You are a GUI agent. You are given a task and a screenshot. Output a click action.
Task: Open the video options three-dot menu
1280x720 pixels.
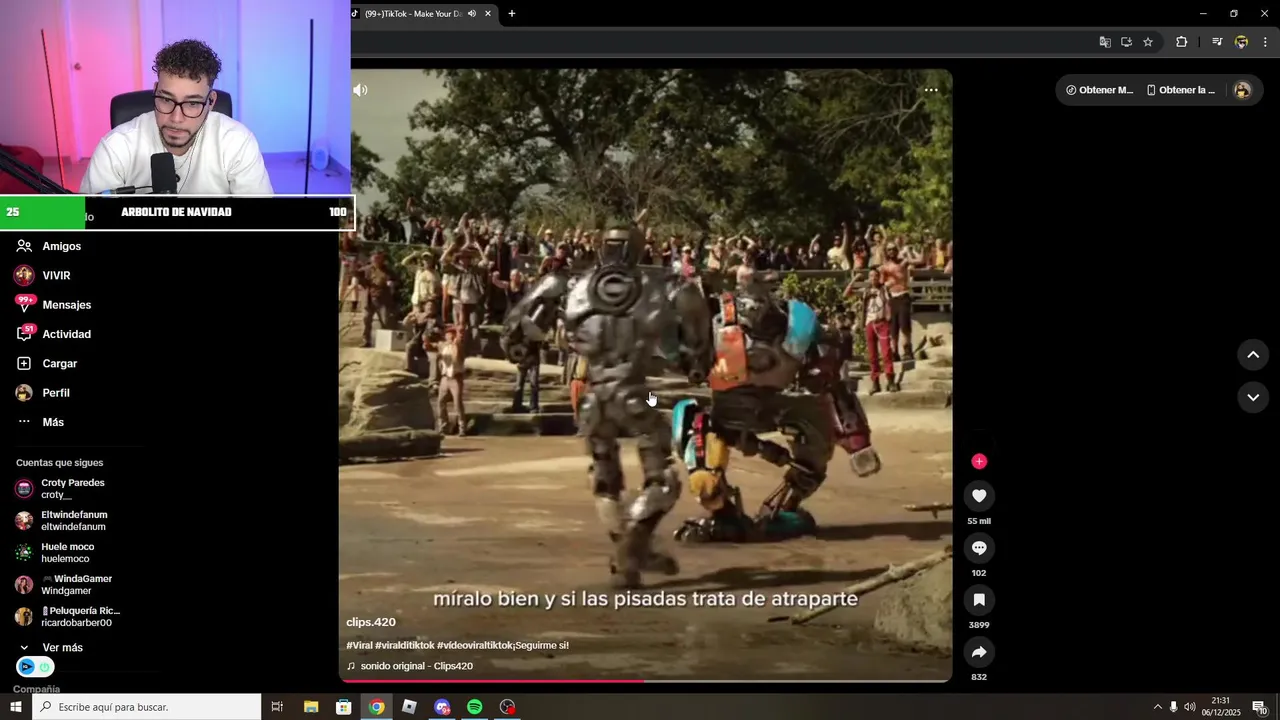(931, 90)
